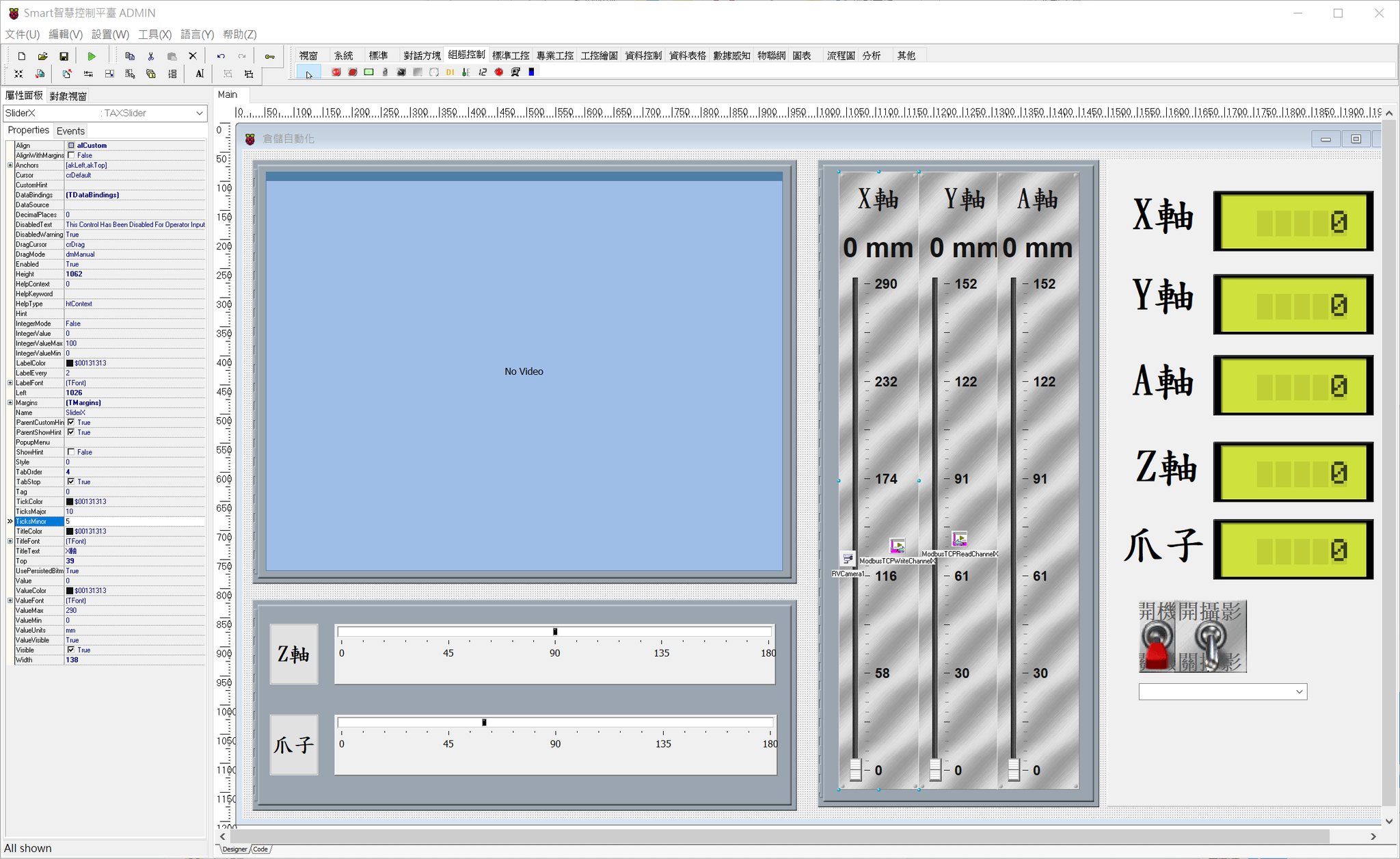This screenshot has width=1400, height=859.
Task: Switch to the Events tab
Action: pyautogui.click(x=70, y=131)
